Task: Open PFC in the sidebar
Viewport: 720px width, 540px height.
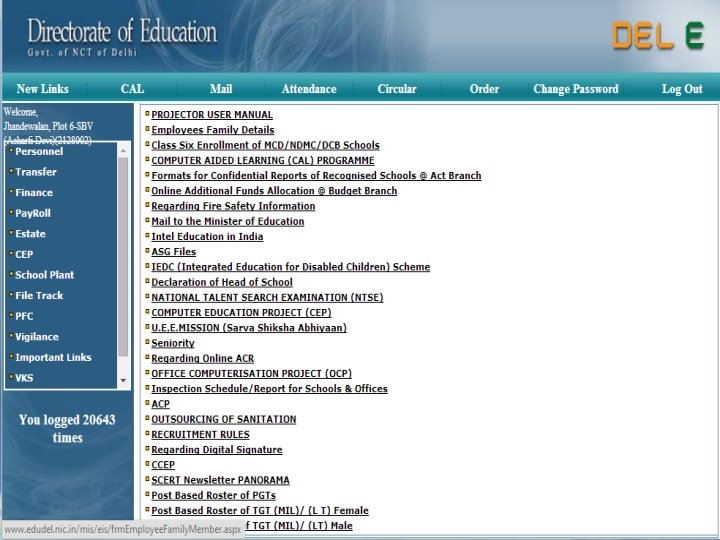Action: 24,316
